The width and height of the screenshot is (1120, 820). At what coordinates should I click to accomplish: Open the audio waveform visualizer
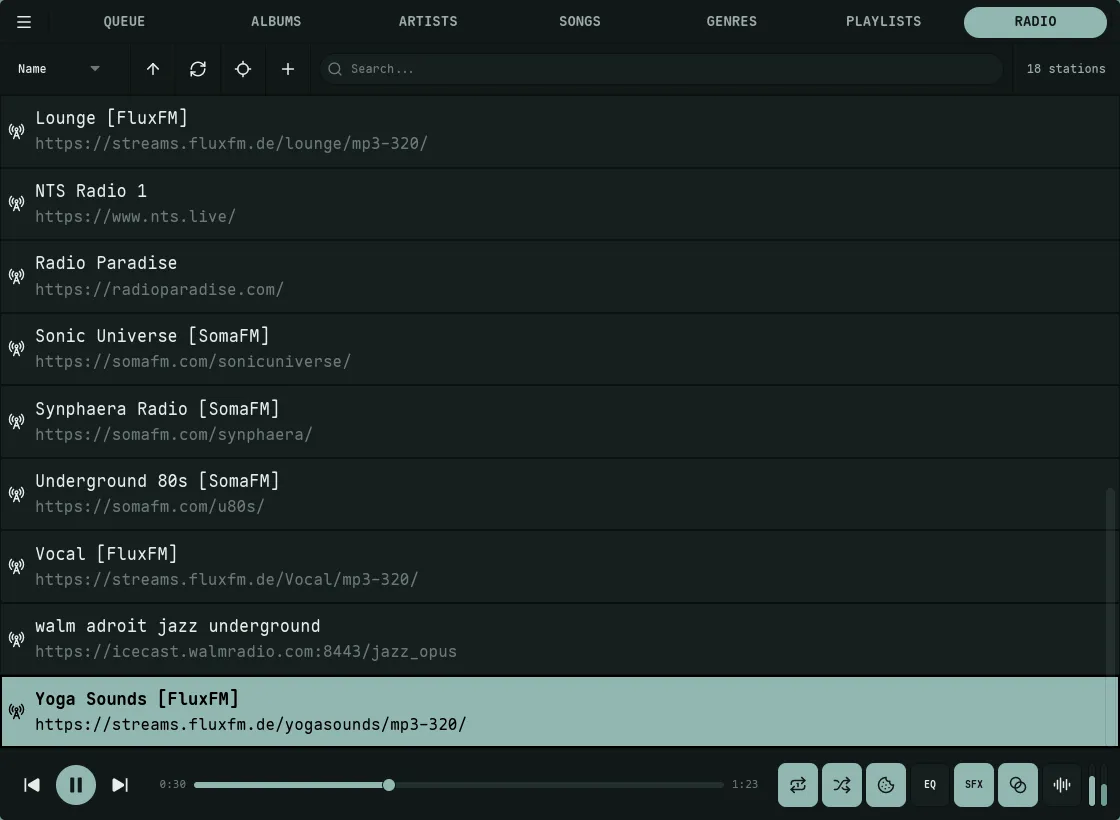coord(1062,785)
